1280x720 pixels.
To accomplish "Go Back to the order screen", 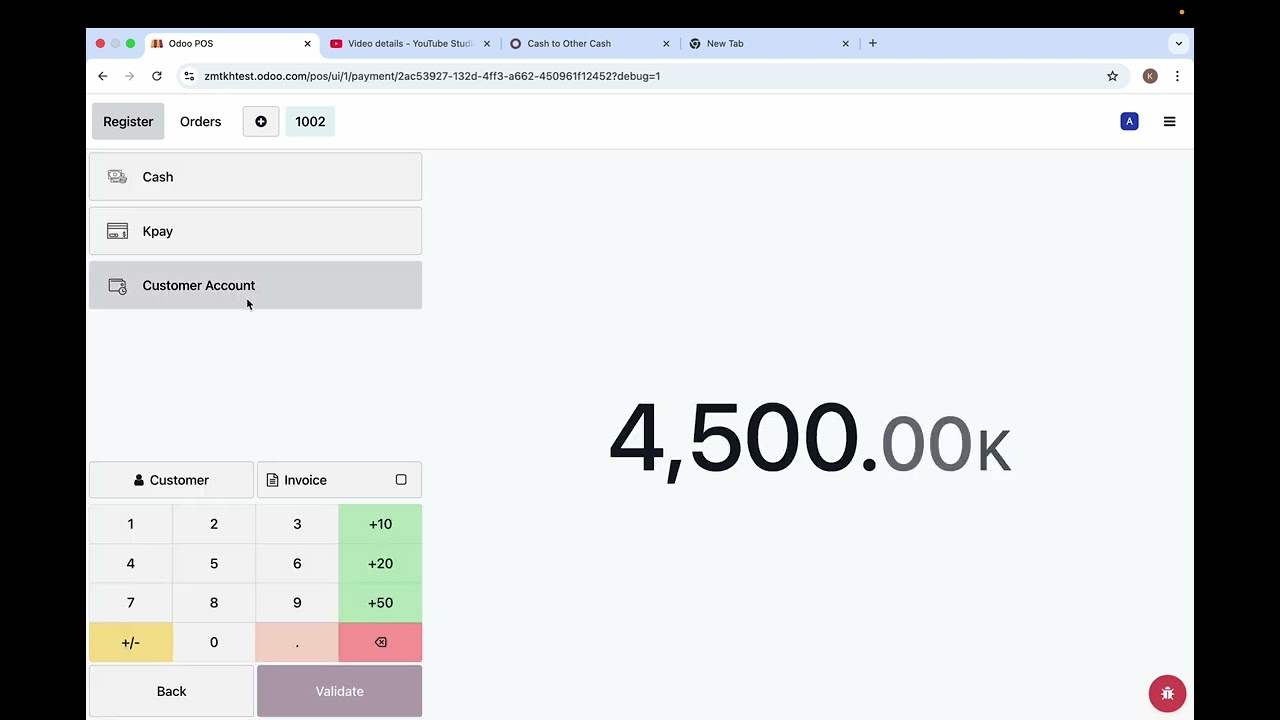I will coord(171,691).
